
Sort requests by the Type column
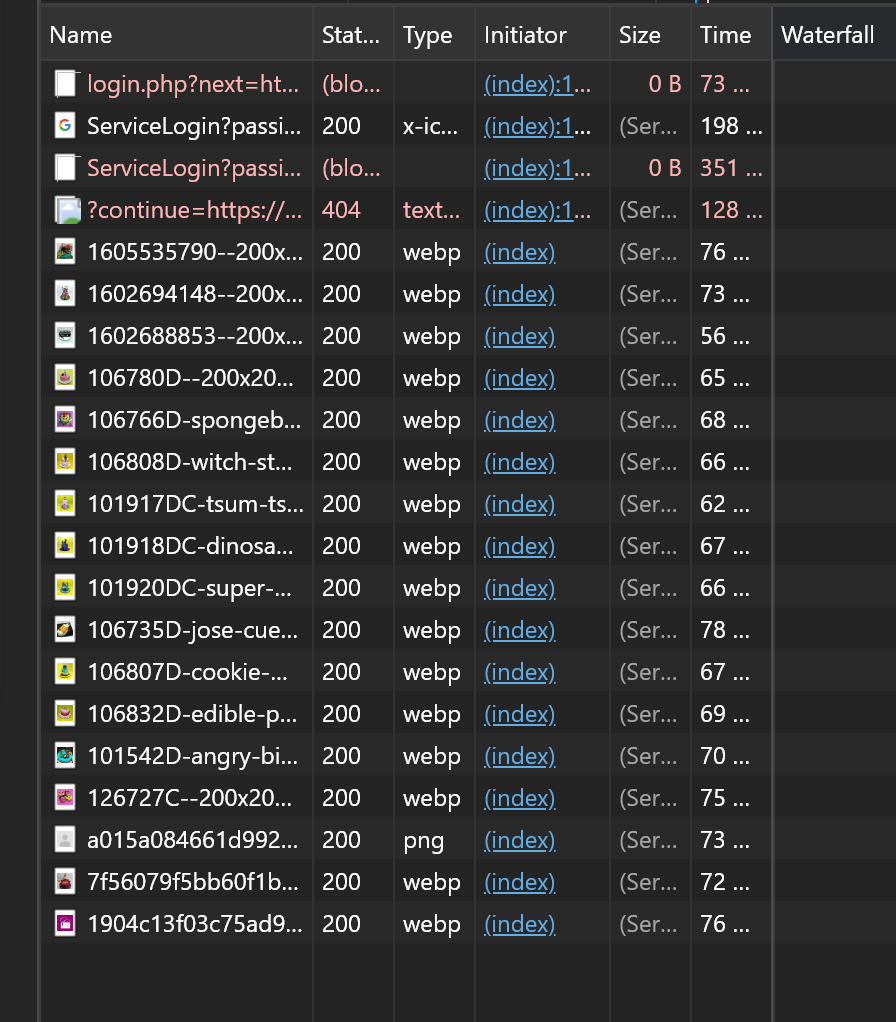point(428,35)
